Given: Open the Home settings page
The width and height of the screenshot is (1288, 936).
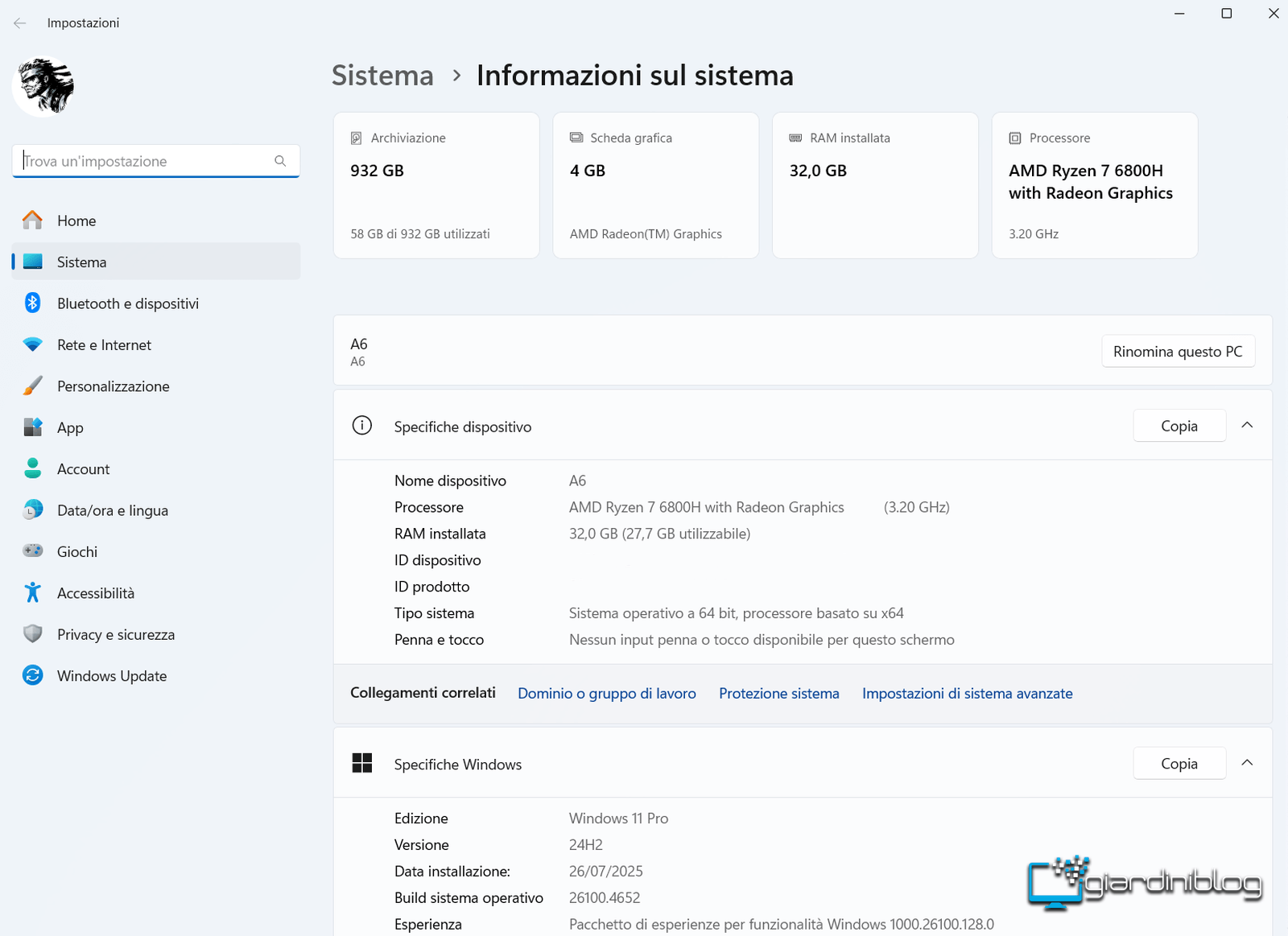Looking at the screenshot, I should (156, 221).
